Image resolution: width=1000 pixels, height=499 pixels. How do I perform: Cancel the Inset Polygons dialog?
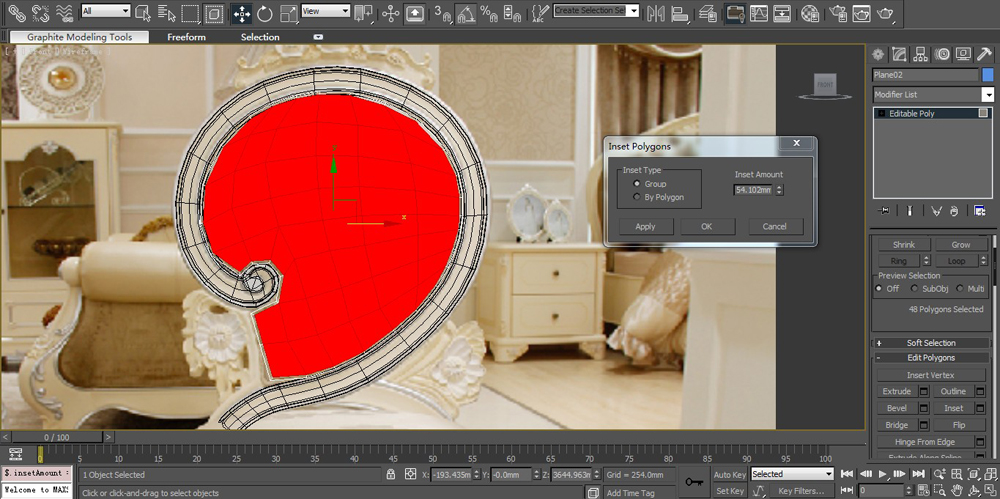click(x=775, y=227)
